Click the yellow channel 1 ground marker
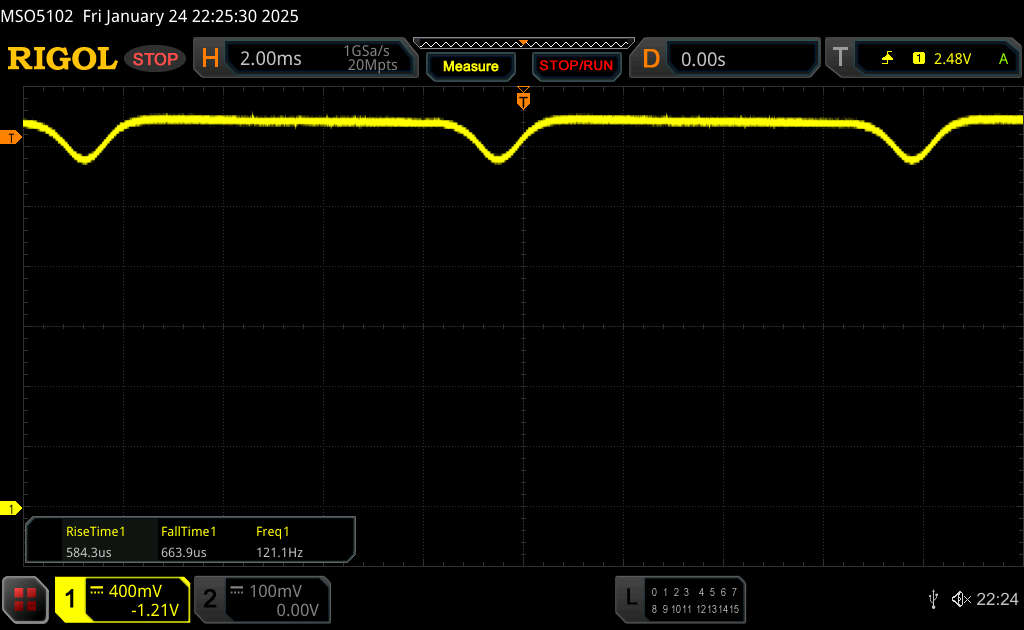This screenshot has width=1024, height=630. [10, 509]
